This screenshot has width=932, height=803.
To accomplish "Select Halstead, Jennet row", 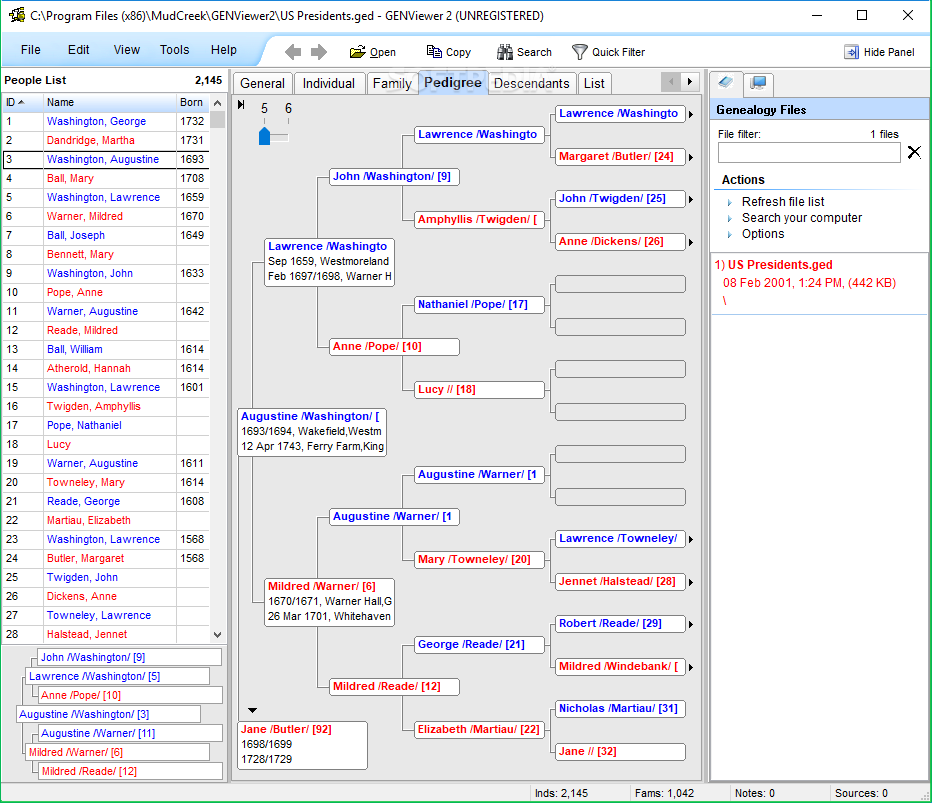I will [x=106, y=634].
